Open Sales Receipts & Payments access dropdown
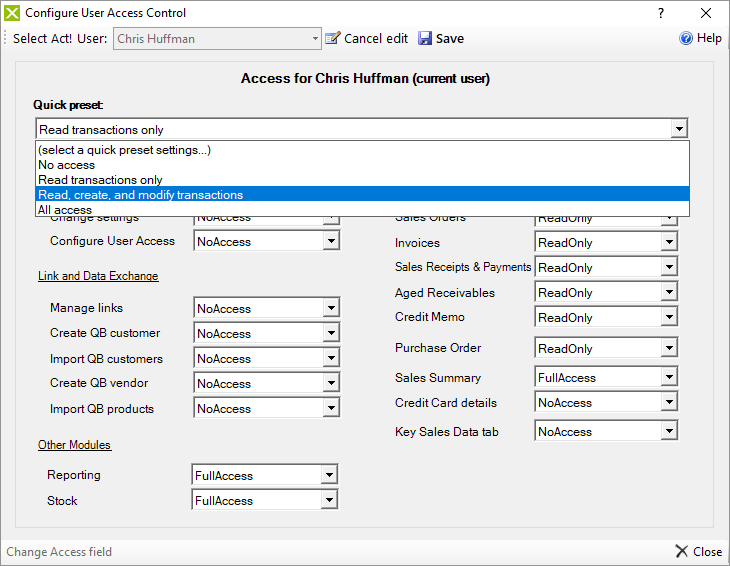This screenshot has width=730, height=566. tap(669, 267)
